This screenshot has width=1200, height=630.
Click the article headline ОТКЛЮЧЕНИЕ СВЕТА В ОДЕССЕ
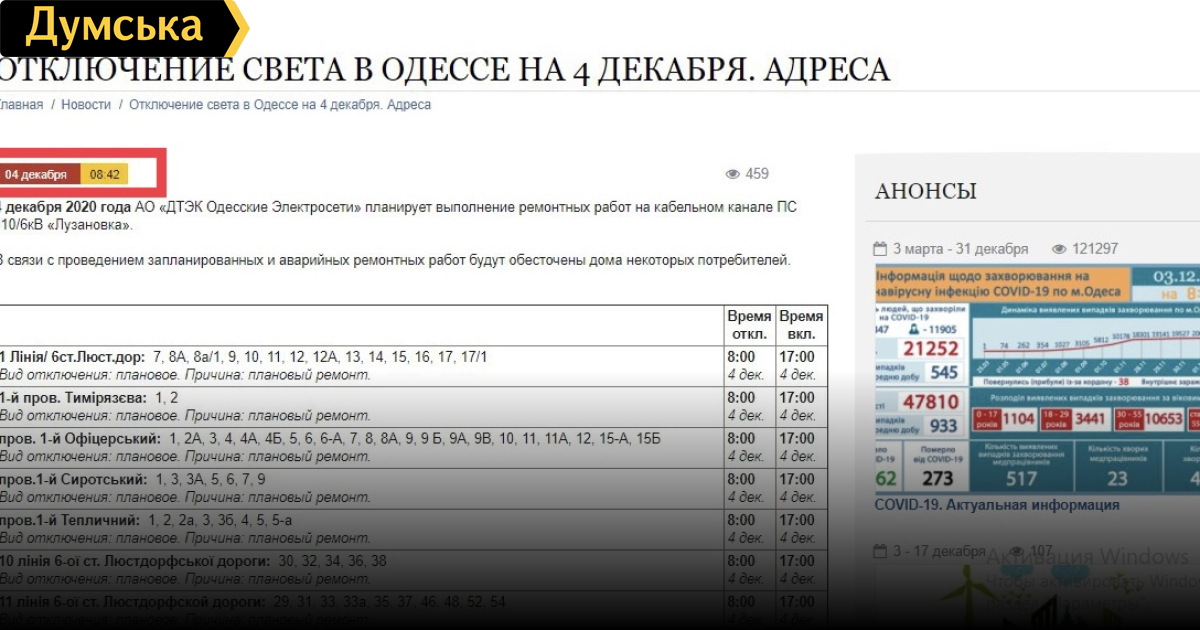(440, 70)
